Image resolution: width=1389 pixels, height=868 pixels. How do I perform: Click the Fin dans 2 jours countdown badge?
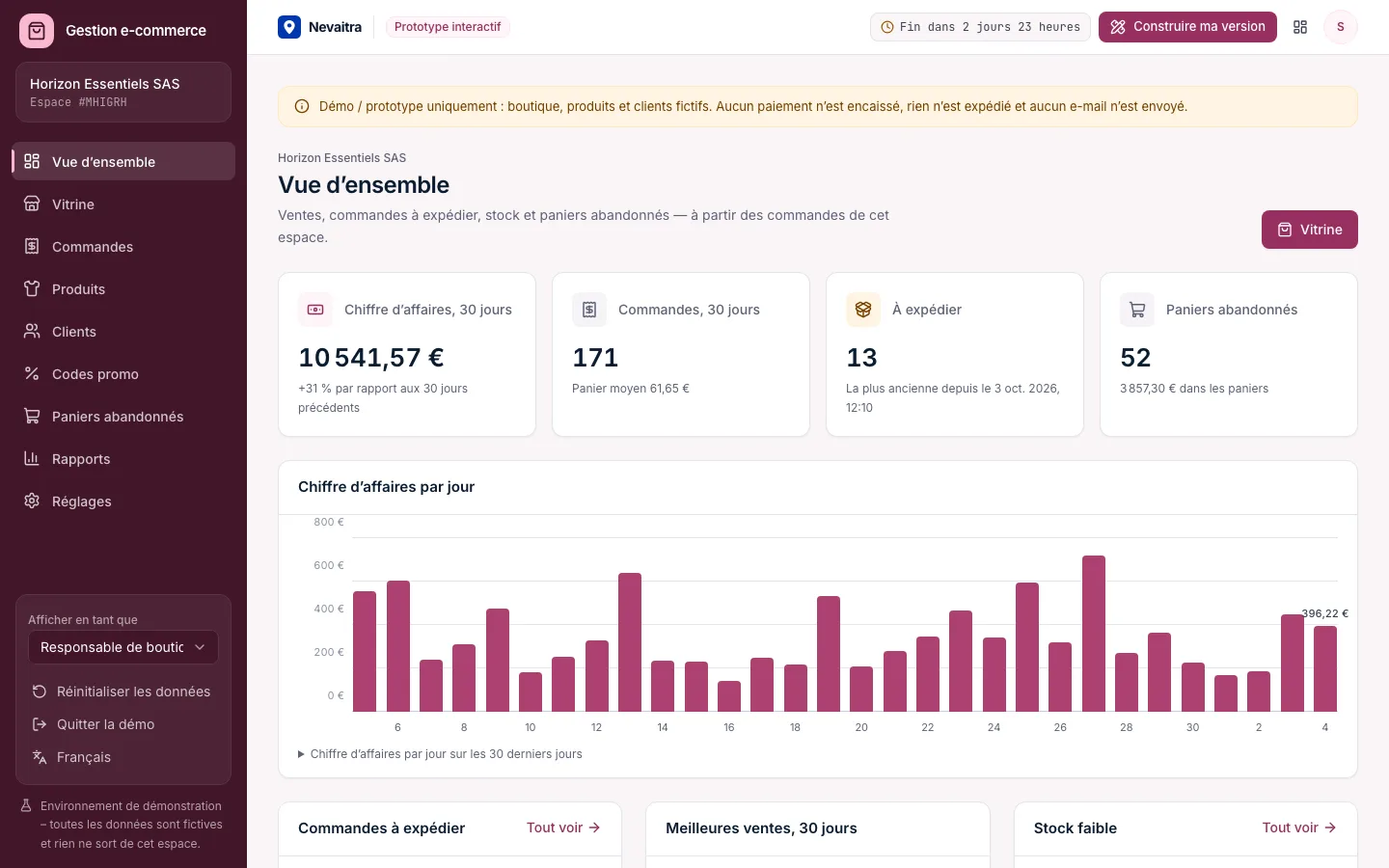(980, 27)
